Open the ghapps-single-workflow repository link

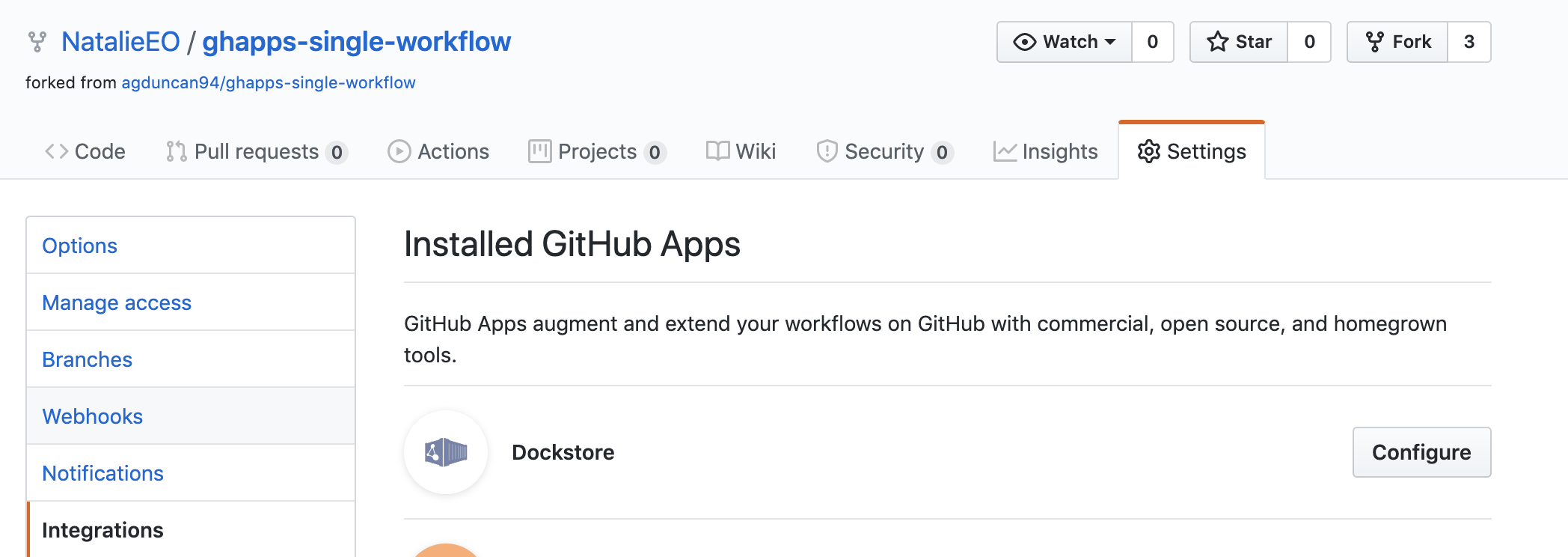[x=356, y=42]
